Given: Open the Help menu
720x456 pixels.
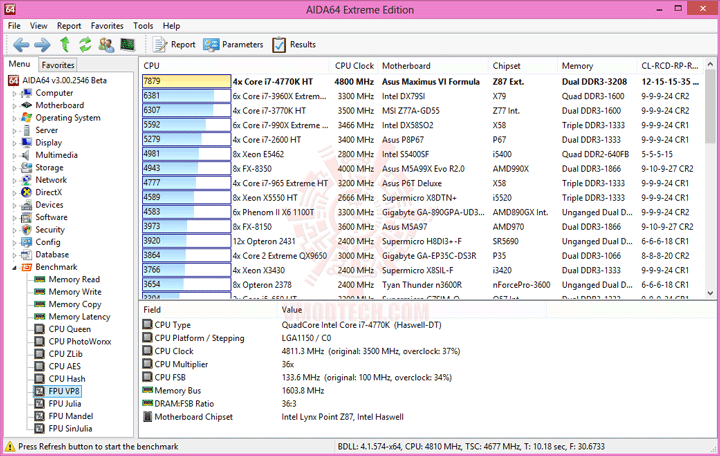Looking at the screenshot, I should 171,26.
